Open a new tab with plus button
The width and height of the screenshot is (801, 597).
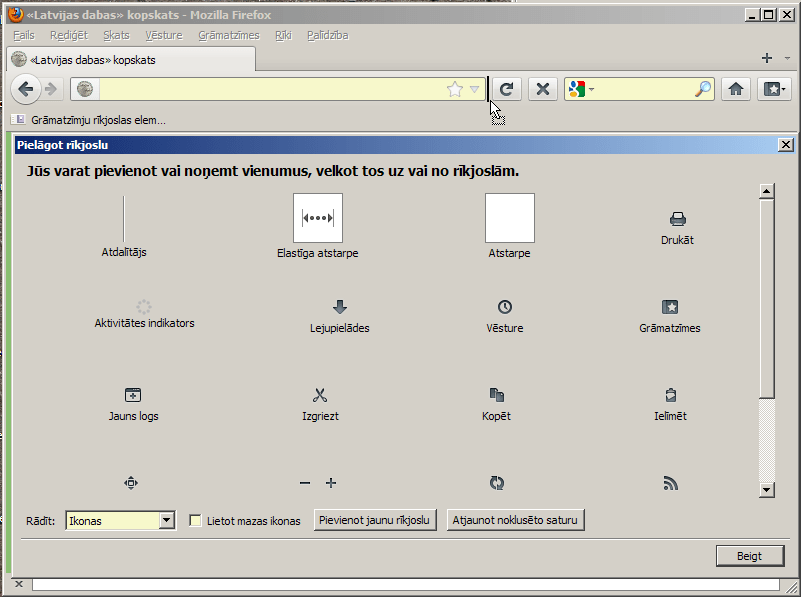766,58
